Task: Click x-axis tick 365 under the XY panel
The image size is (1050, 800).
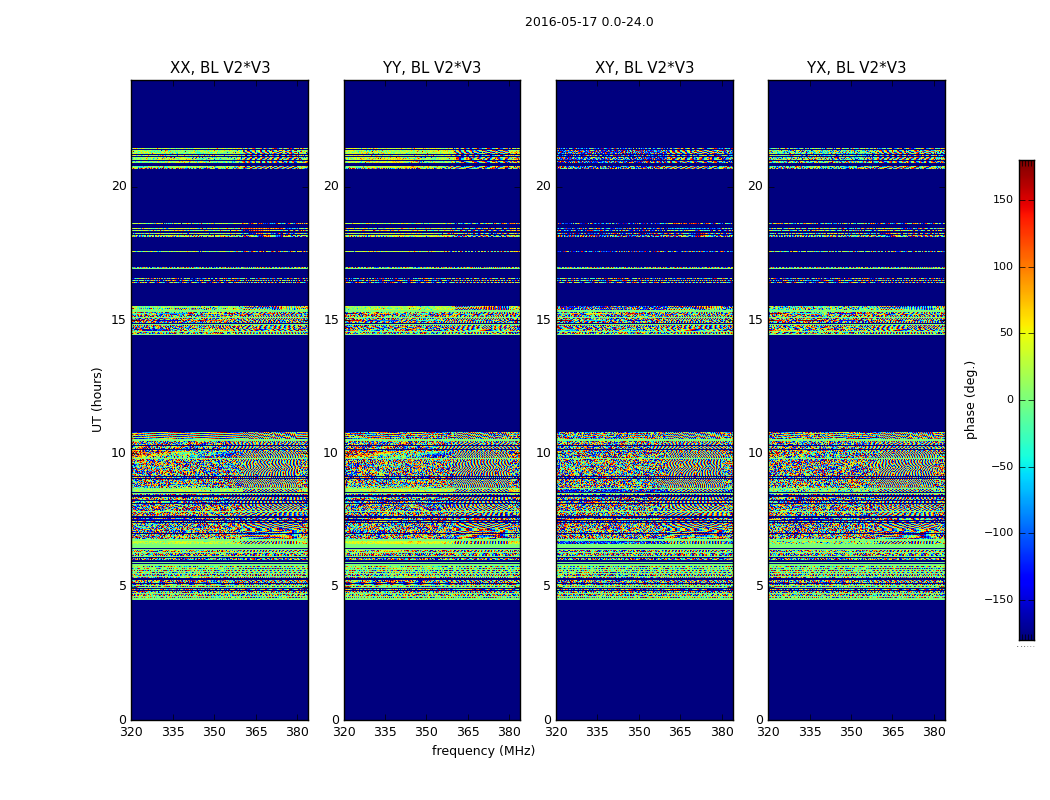Action: [x=680, y=732]
